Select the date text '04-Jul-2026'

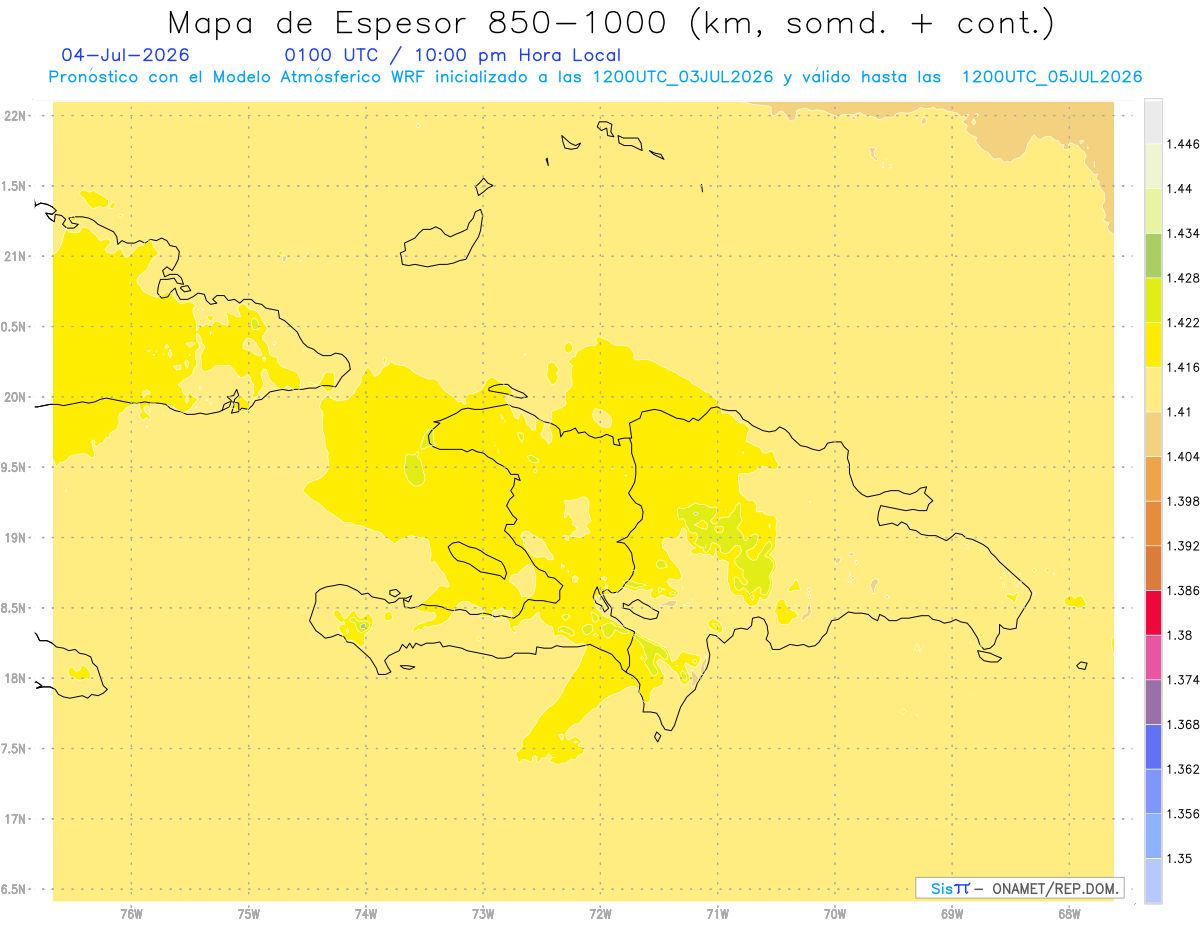(x=125, y=55)
